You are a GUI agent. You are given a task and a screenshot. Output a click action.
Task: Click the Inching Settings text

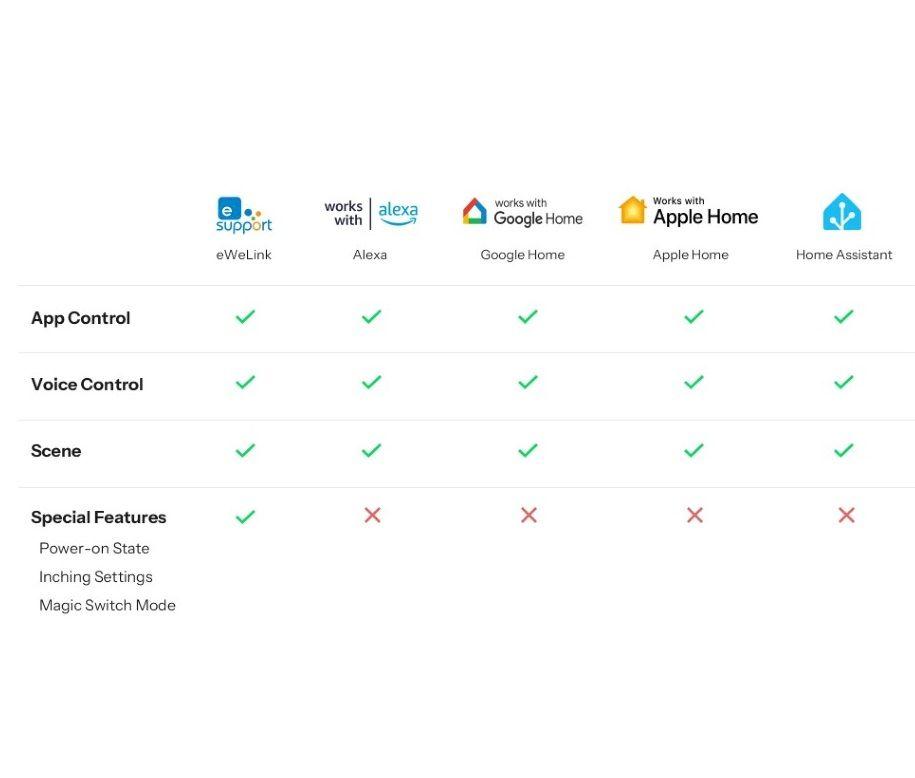click(96, 577)
